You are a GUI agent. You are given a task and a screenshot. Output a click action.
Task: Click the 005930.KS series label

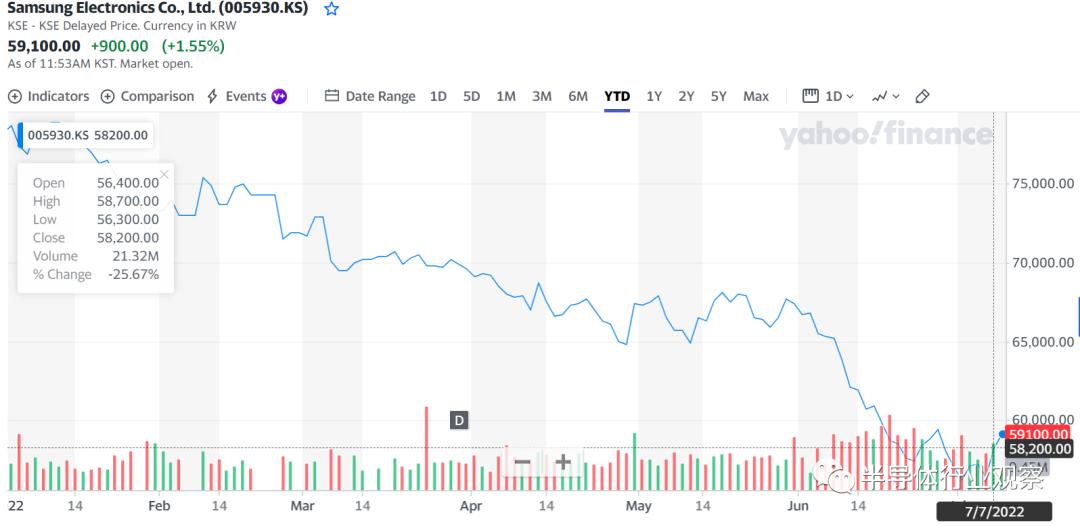pyautogui.click(x=88, y=135)
